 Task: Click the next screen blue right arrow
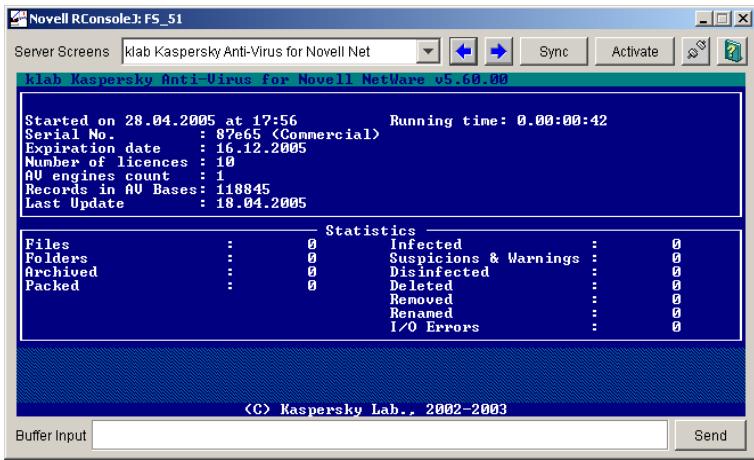(x=498, y=51)
